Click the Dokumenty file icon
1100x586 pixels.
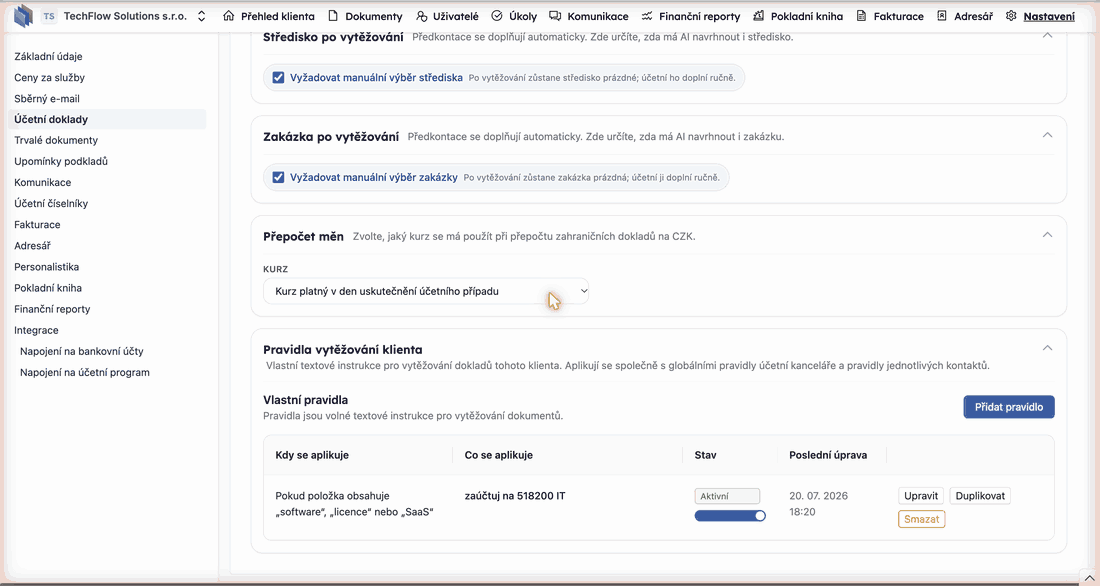coord(333,16)
